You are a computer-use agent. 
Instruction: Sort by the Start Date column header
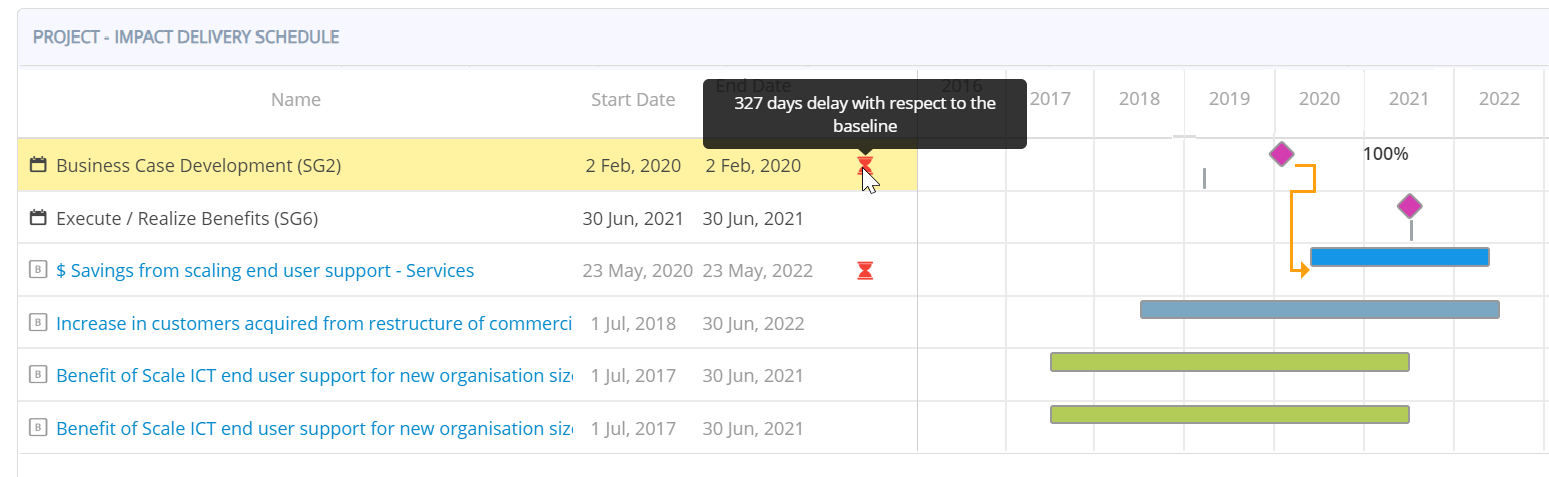633,99
